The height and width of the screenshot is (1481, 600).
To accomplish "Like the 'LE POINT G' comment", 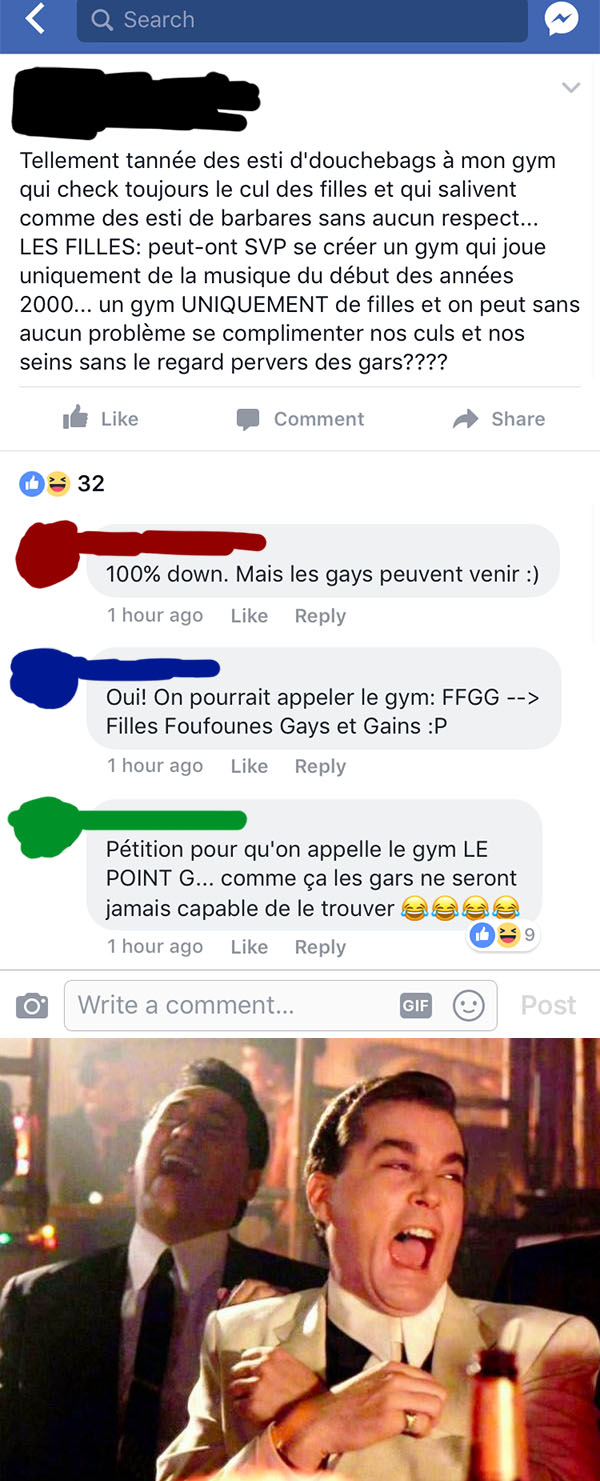I will (249, 947).
